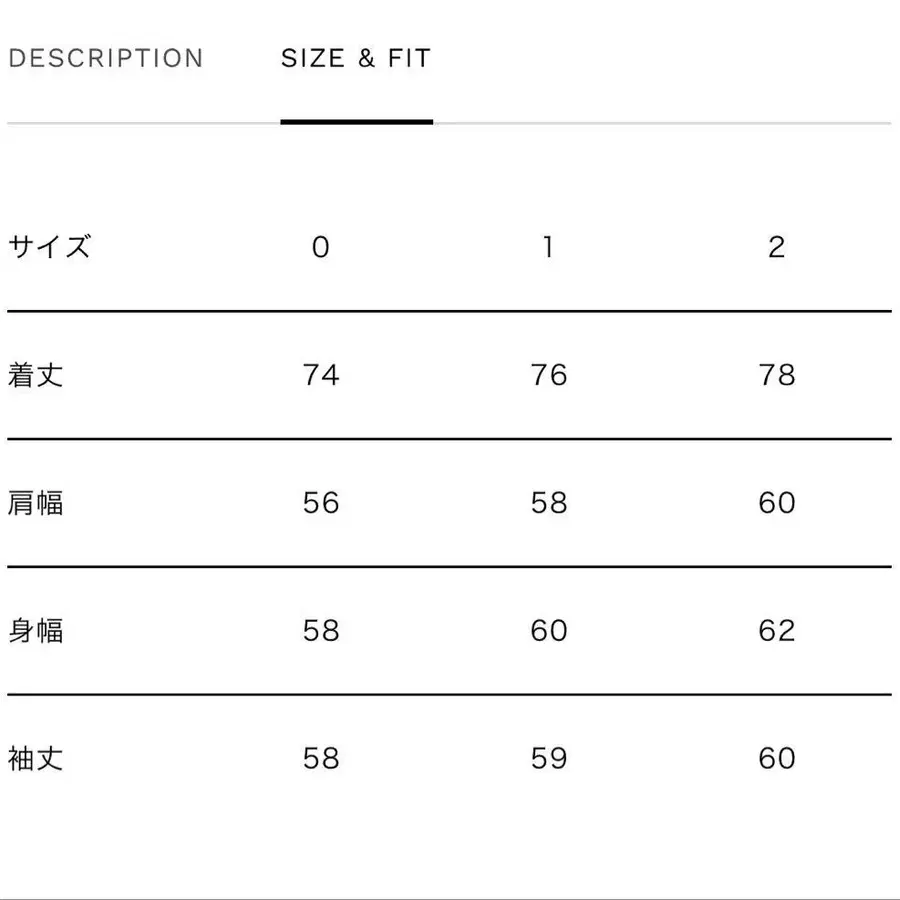Click the size 2 column header
This screenshot has width=900, height=900.
(x=777, y=247)
